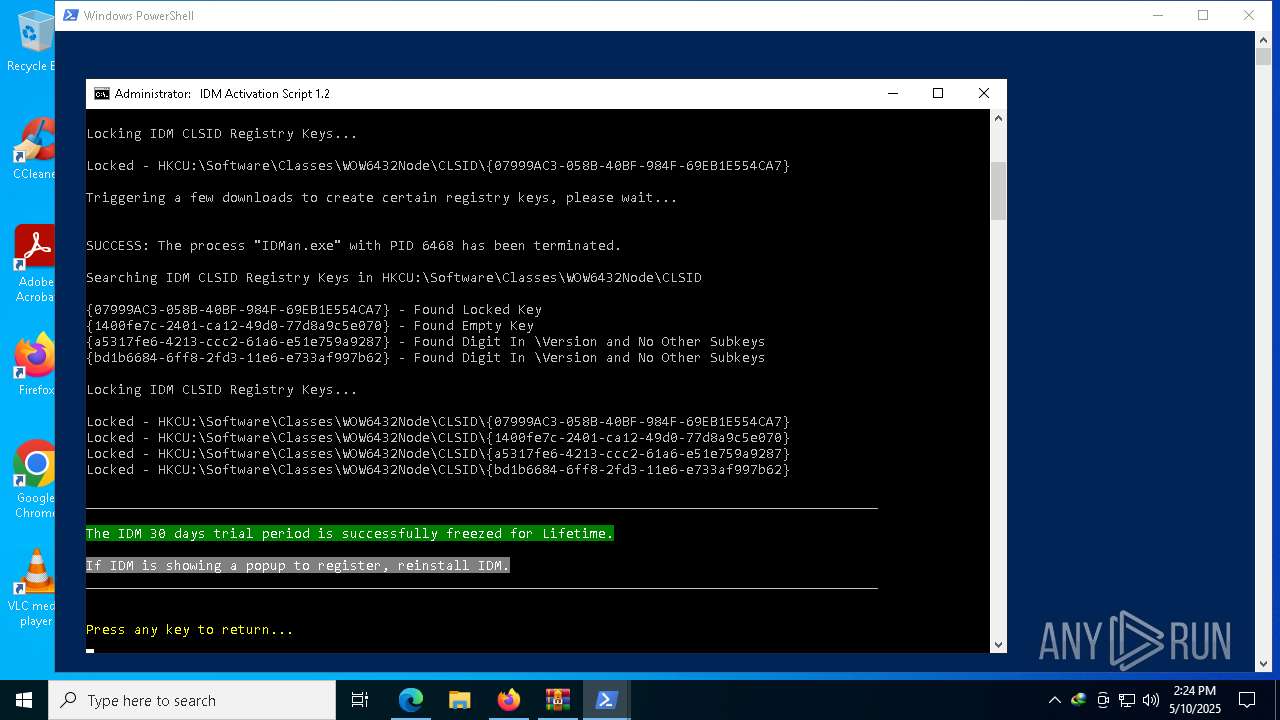This screenshot has width=1280, height=720.
Task: Click the console vertical scrollbar thumb
Action: (x=998, y=191)
